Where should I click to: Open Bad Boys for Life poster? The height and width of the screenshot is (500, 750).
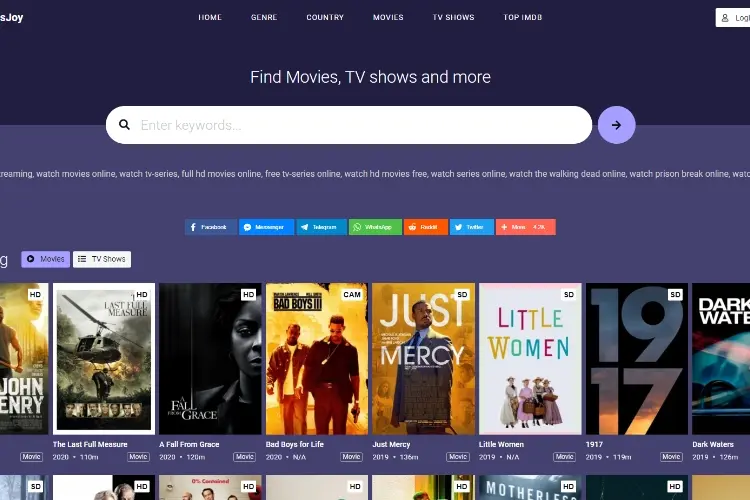coord(317,359)
